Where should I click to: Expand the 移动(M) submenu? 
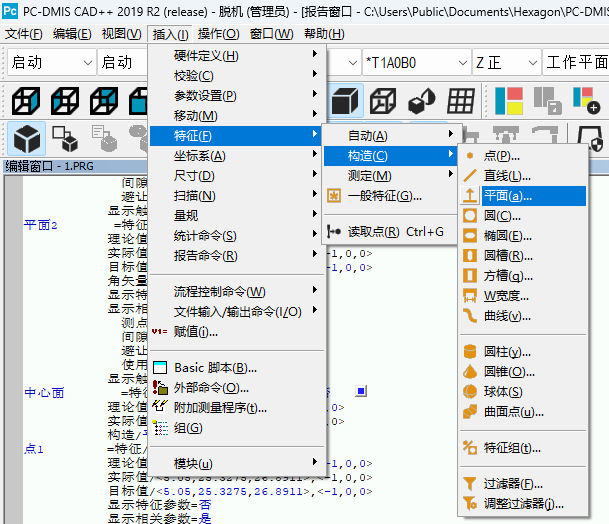(237, 116)
